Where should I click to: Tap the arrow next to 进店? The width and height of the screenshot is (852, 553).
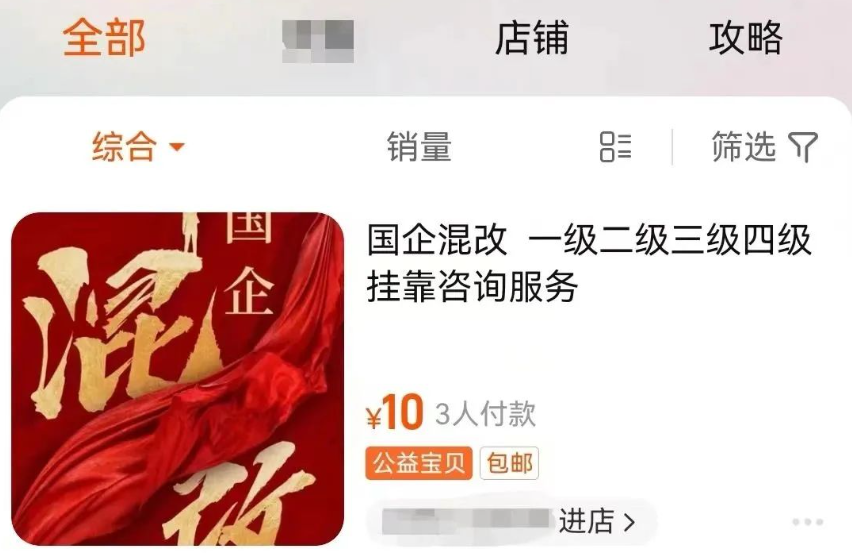629,523
